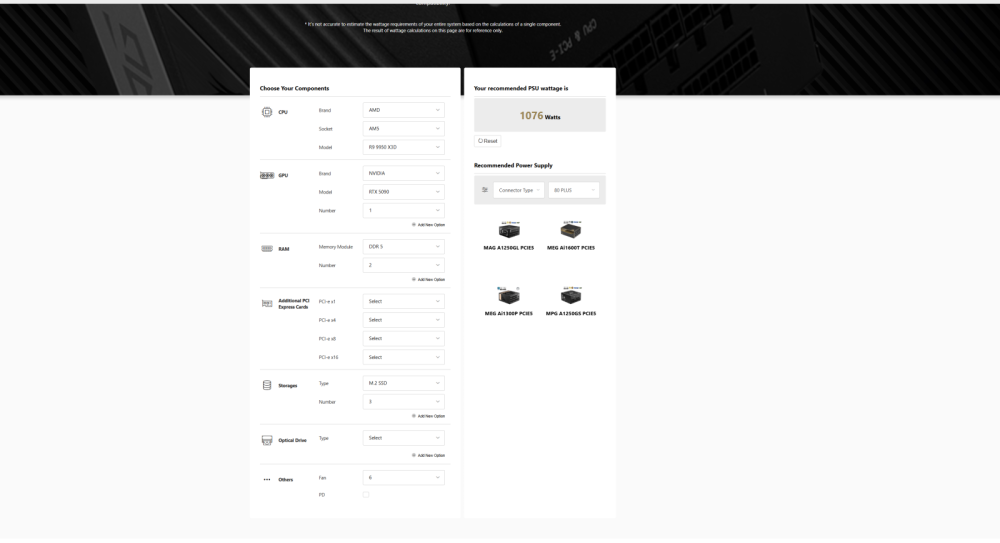Open the MPG A1250GS PCIE5 product image
The width and height of the screenshot is (1000, 543).
[x=571, y=295]
